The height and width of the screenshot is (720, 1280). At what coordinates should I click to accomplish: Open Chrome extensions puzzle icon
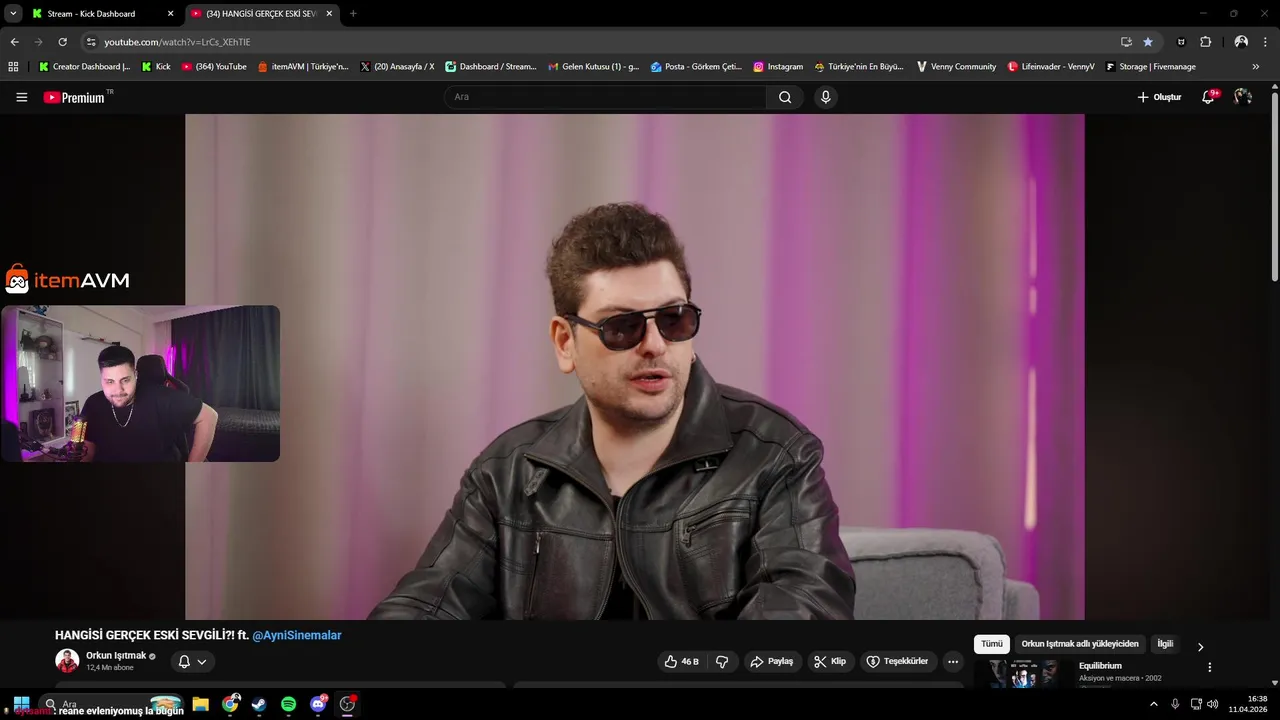(1205, 42)
